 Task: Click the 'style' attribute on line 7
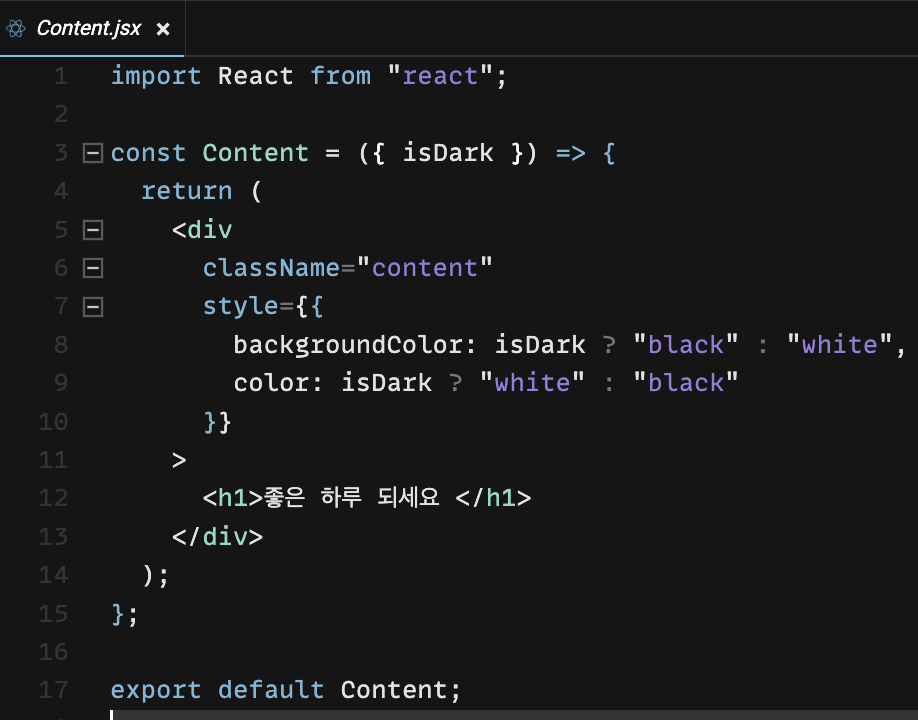240,307
